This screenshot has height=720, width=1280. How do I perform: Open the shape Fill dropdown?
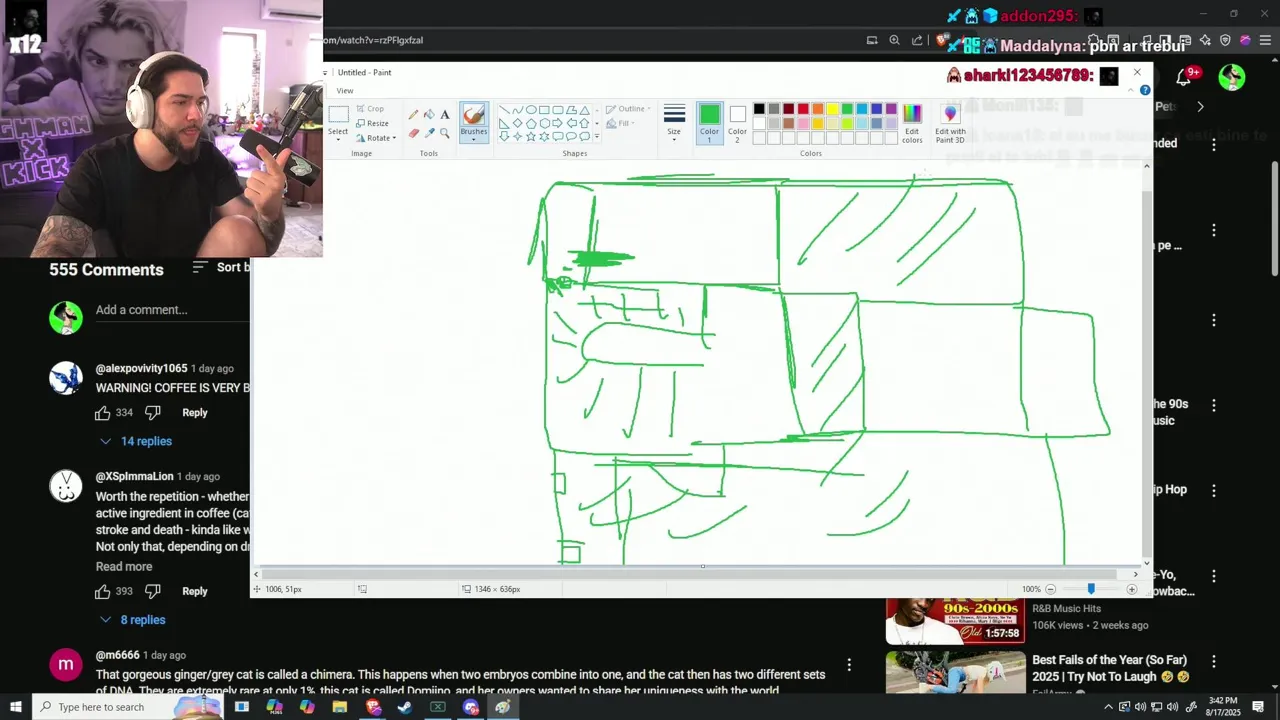tap(621, 123)
